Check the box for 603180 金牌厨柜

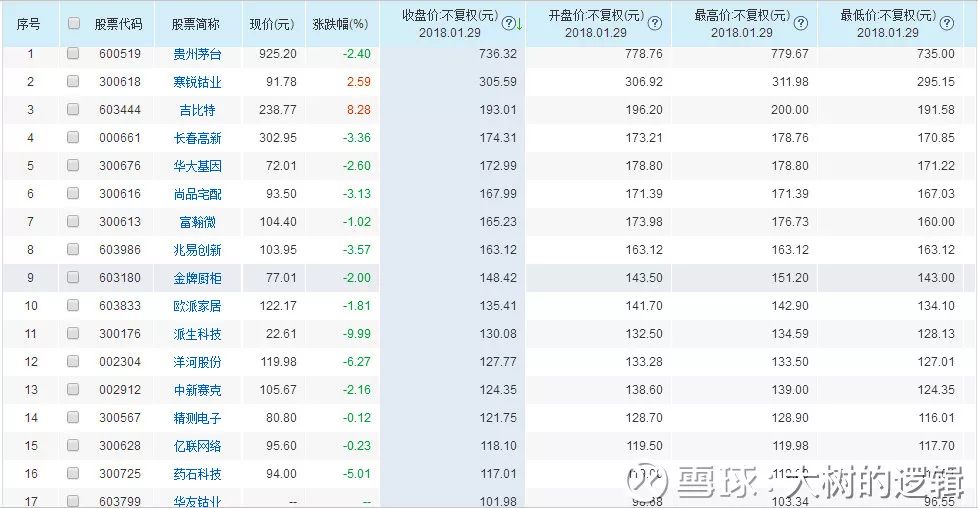coord(73,277)
